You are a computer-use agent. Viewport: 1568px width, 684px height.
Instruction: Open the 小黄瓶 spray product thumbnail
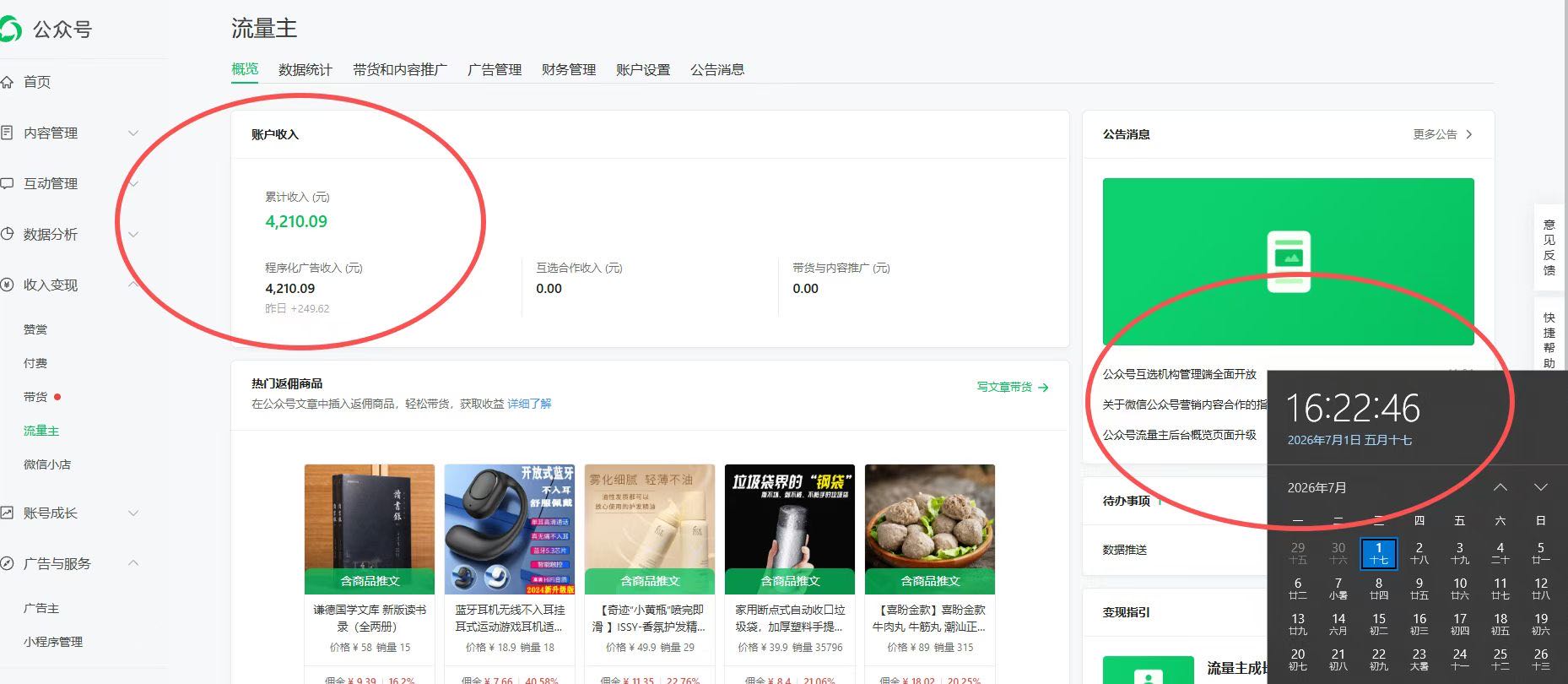(650, 529)
